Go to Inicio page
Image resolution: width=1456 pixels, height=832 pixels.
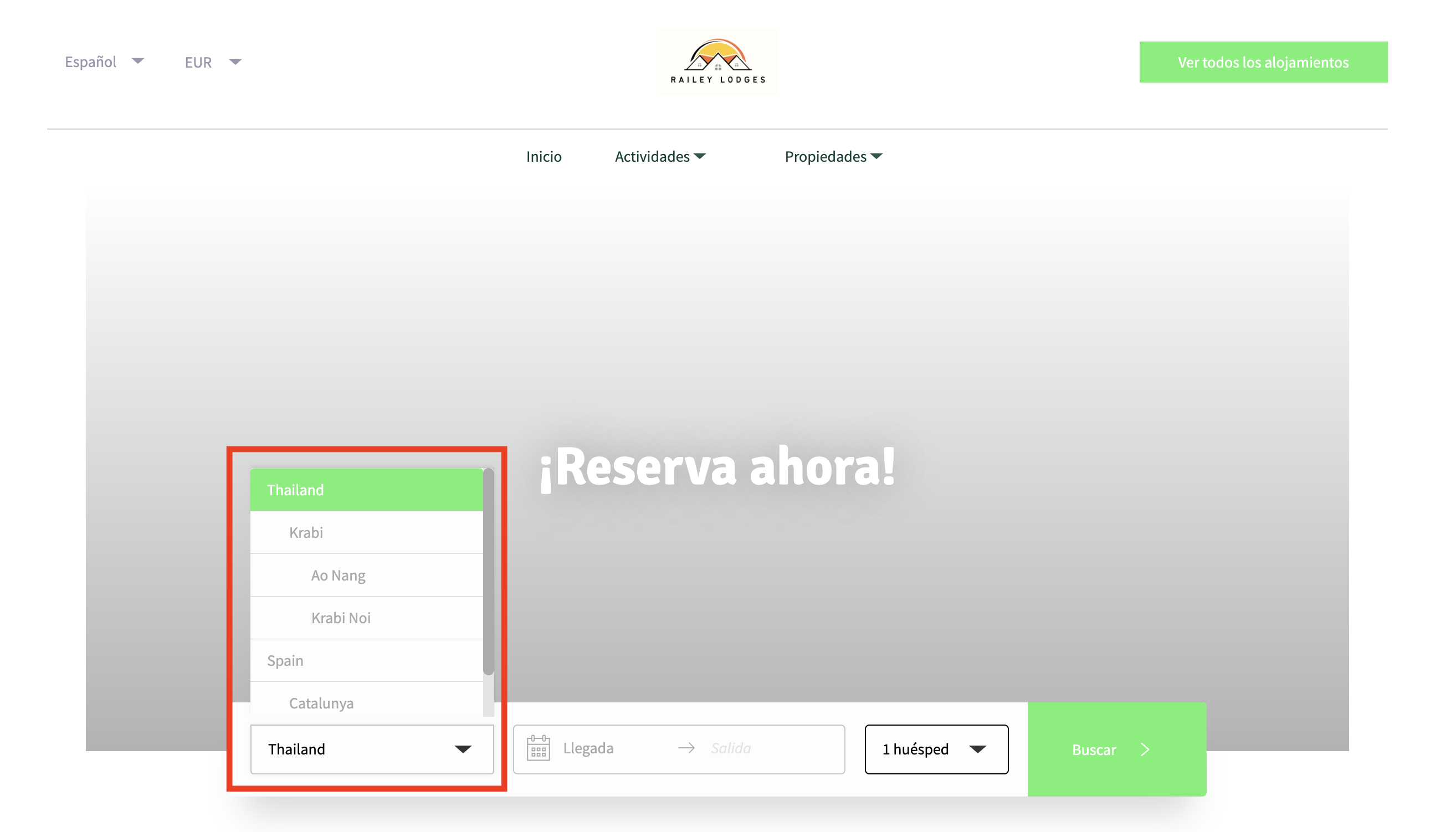tap(544, 157)
